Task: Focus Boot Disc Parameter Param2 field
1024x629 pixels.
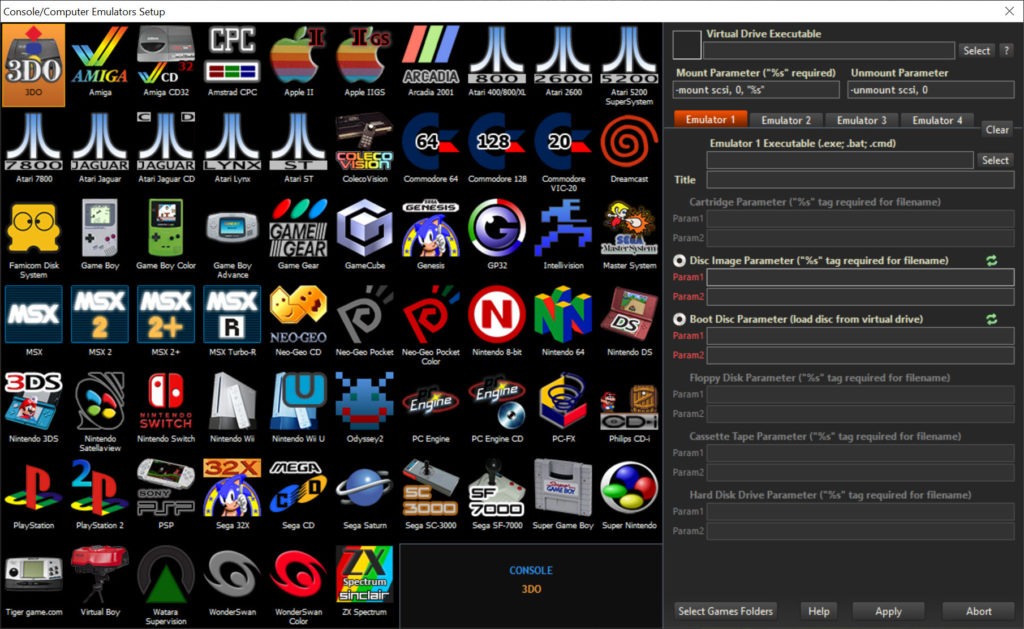Action: (860, 355)
